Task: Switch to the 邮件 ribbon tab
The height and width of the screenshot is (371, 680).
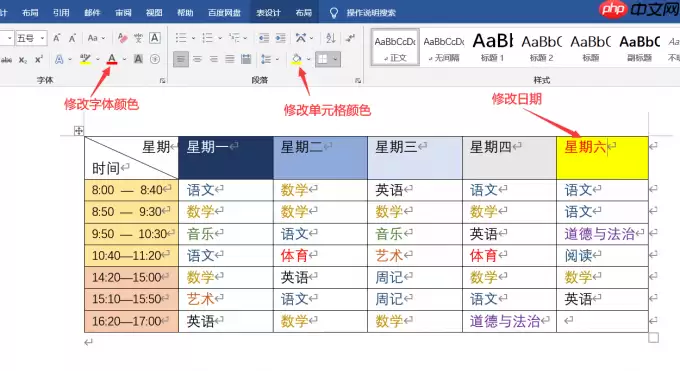Action: pyautogui.click(x=92, y=13)
